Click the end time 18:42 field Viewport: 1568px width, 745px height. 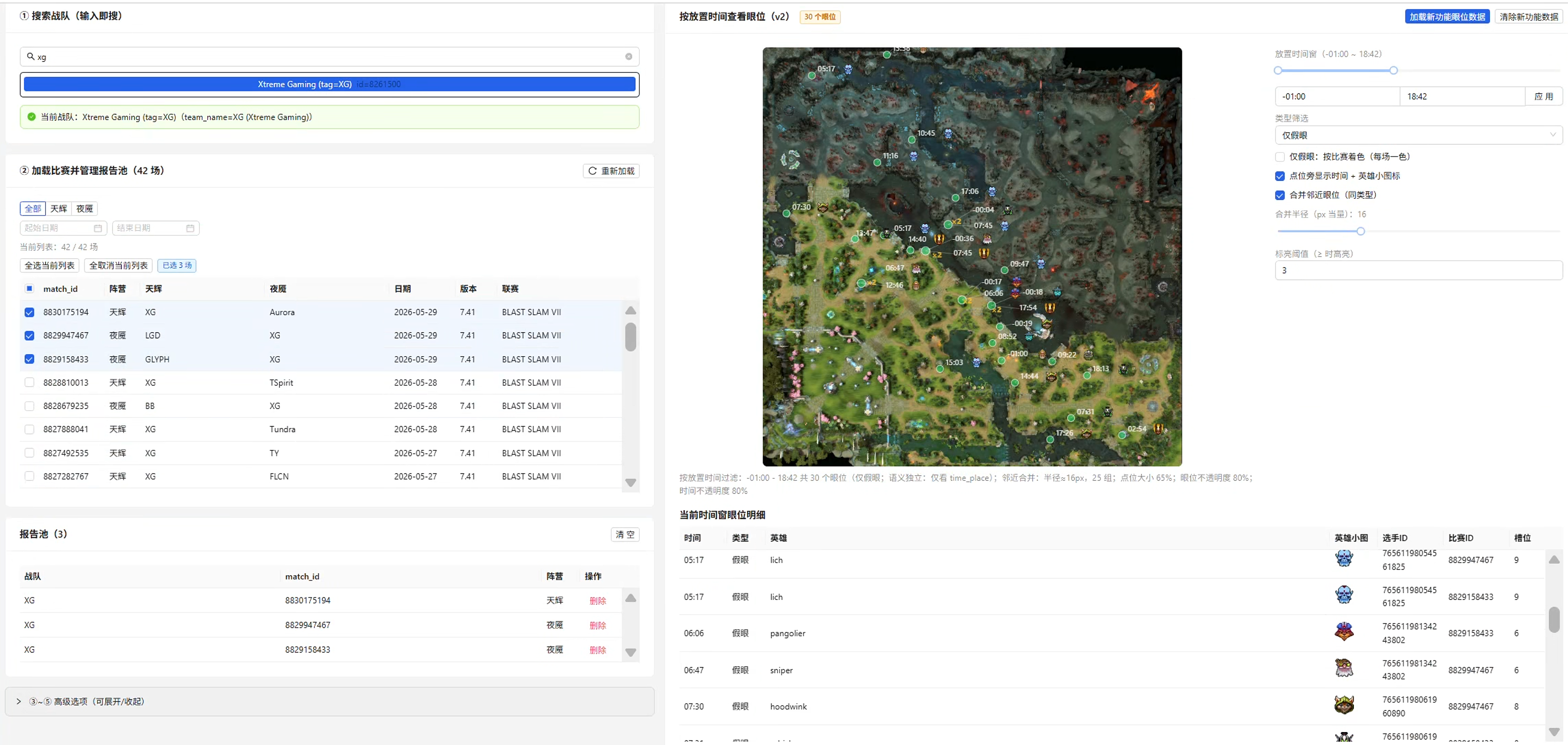(x=1462, y=96)
